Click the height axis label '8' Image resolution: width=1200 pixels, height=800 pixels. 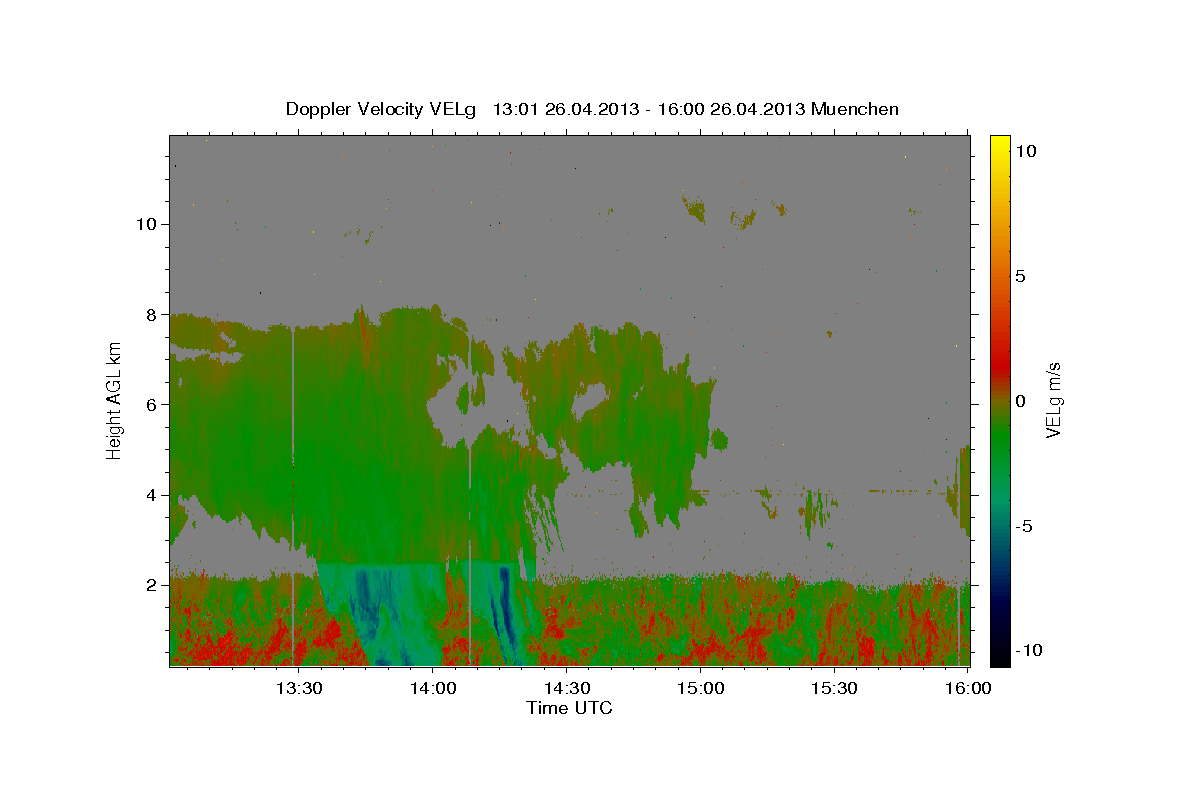(x=151, y=314)
